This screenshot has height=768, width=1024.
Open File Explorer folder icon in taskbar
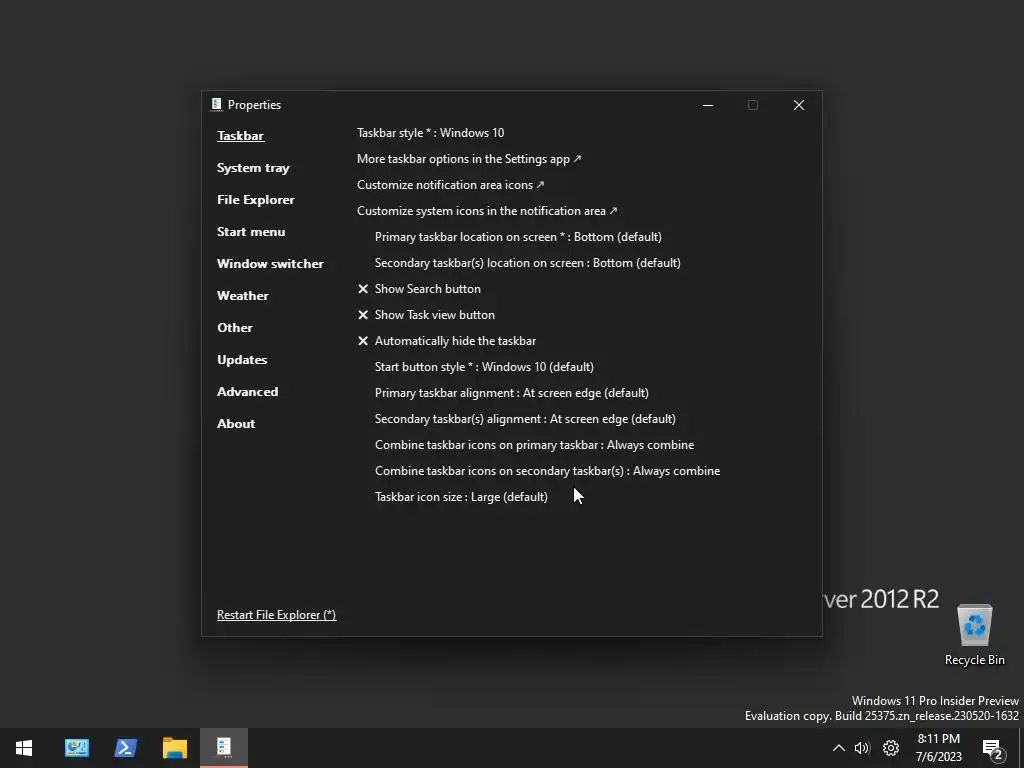coord(174,748)
